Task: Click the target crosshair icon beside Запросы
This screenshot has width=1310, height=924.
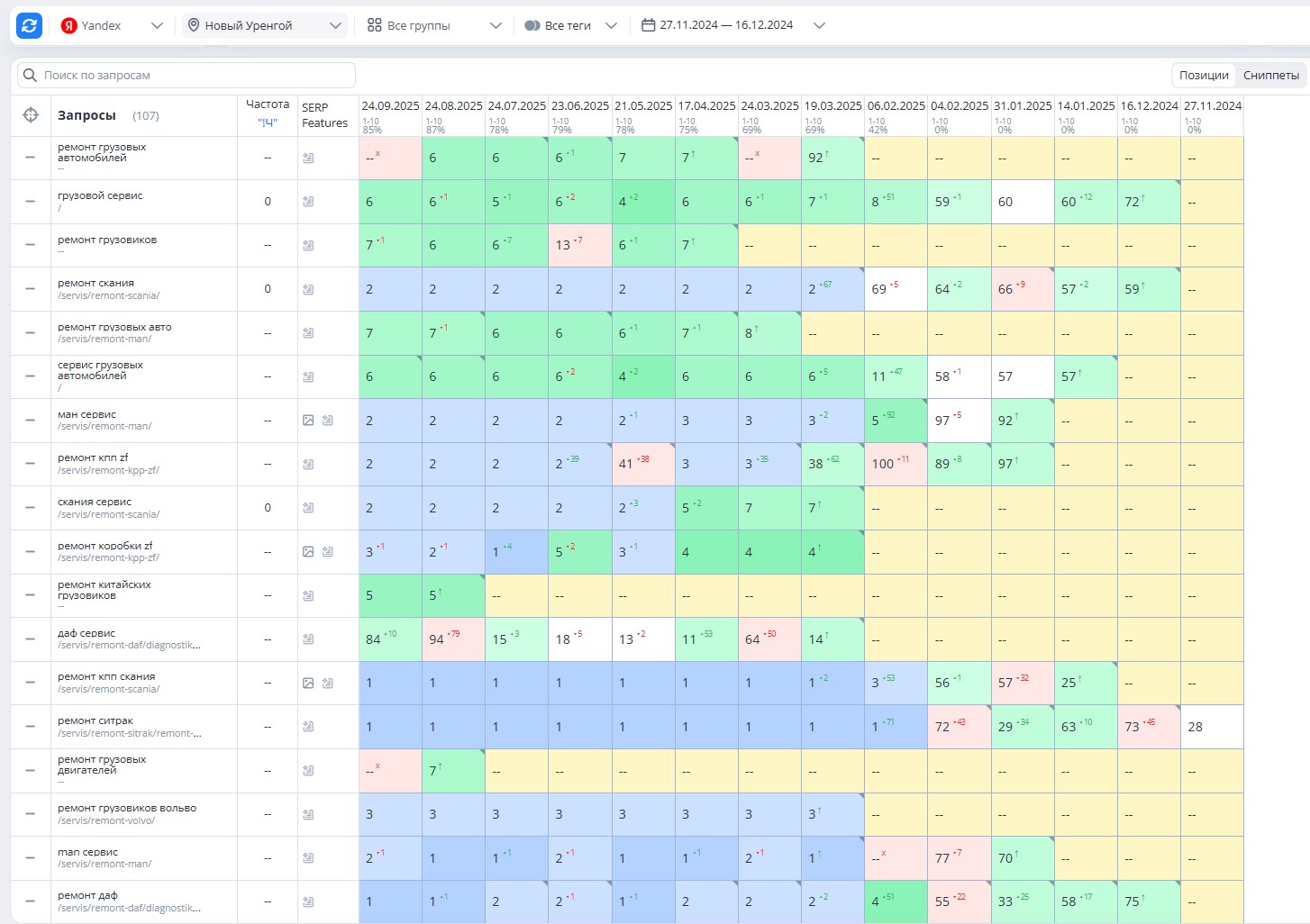Action: pyautogui.click(x=31, y=114)
